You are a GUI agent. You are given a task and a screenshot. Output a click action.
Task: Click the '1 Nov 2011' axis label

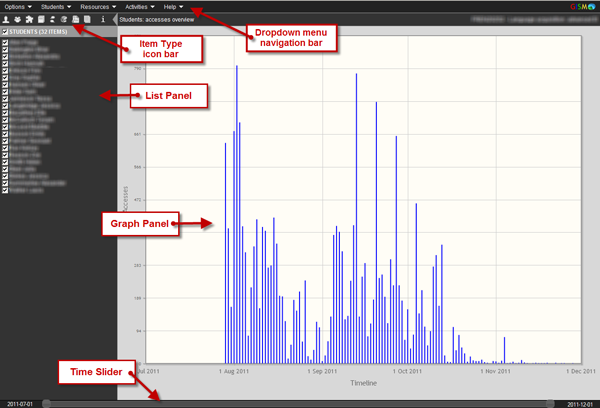pos(495,371)
